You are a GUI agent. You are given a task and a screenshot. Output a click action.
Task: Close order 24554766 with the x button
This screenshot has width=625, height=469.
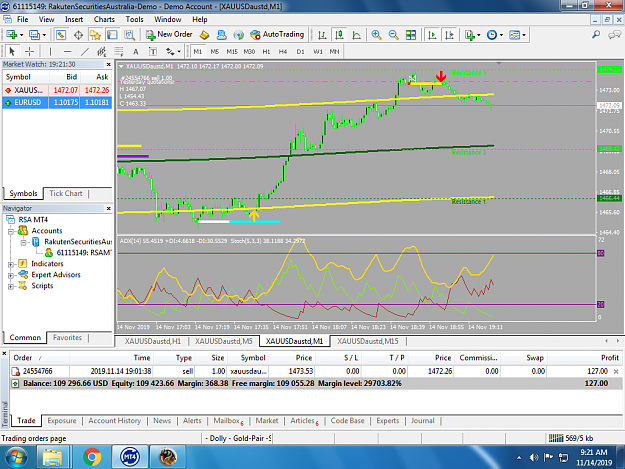point(616,371)
